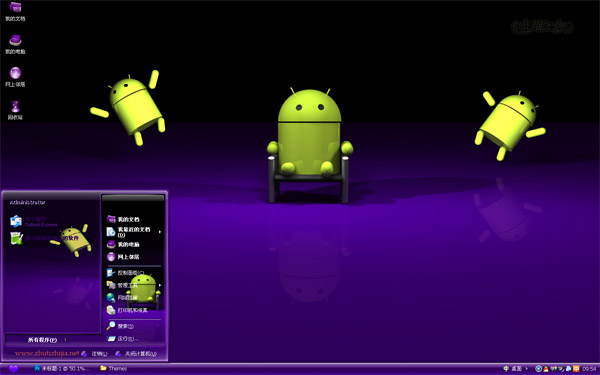Select the My Computer desktop icon
The image size is (600, 375).
point(15,44)
